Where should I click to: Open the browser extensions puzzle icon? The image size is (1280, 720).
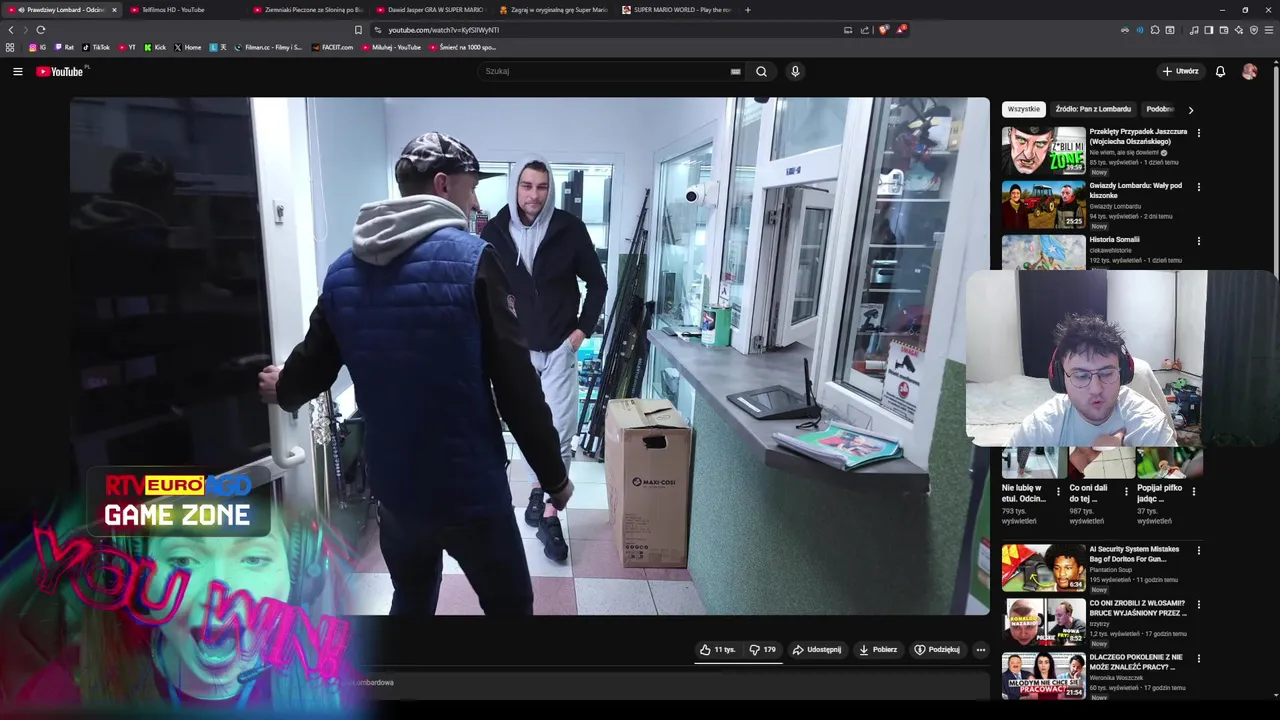tap(1155, 30)
